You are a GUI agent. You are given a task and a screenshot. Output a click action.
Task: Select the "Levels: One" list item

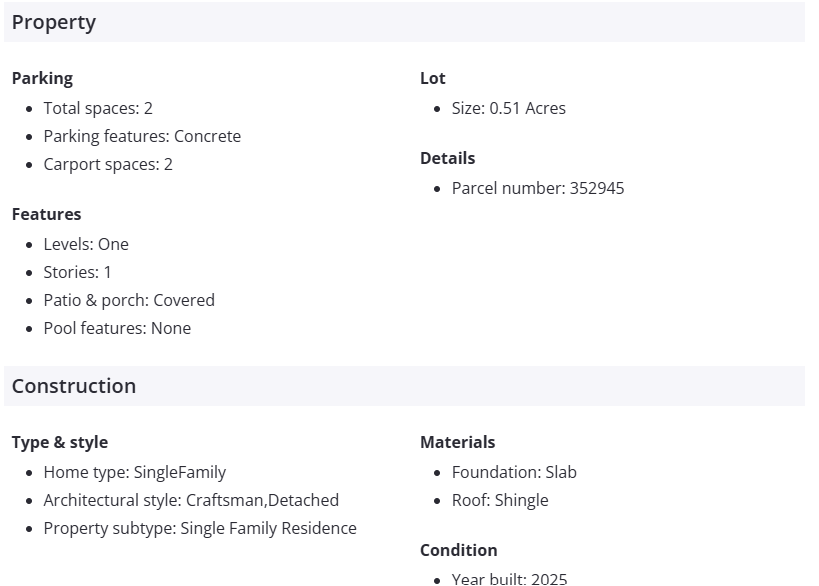pos(86,244)
